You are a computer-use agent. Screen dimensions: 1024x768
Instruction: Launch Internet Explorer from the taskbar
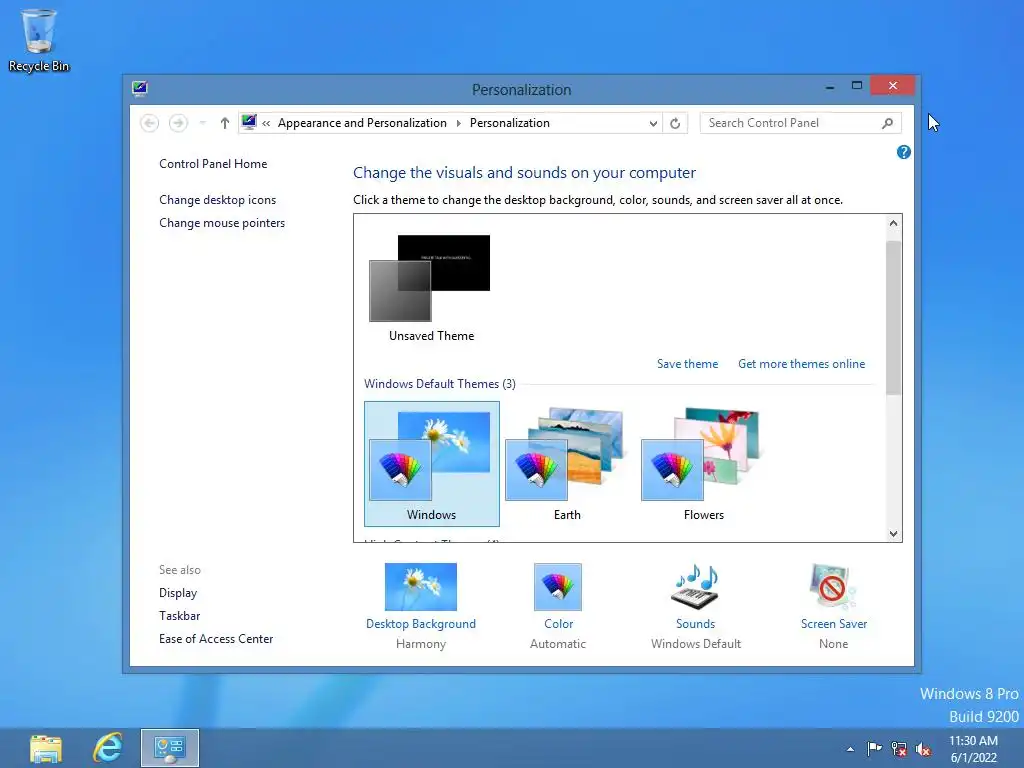tap(108, 748)
